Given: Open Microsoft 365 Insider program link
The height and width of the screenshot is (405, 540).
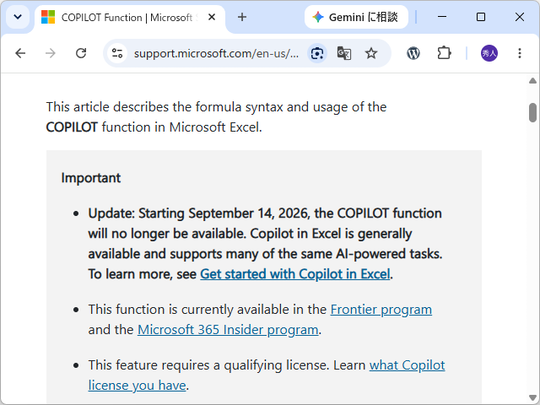Looking at the screenshot, I should (228, 330).
